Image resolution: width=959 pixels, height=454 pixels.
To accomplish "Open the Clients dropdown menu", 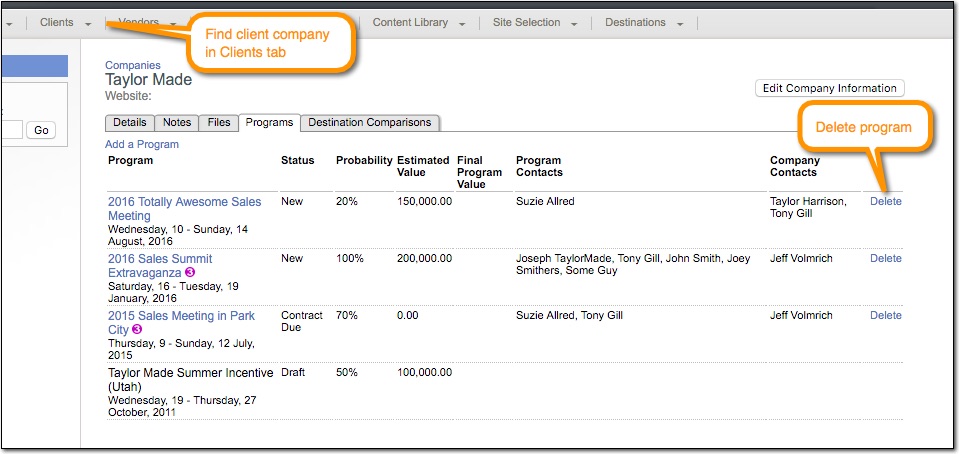I will pyautogui.click(x=65, y=23).
